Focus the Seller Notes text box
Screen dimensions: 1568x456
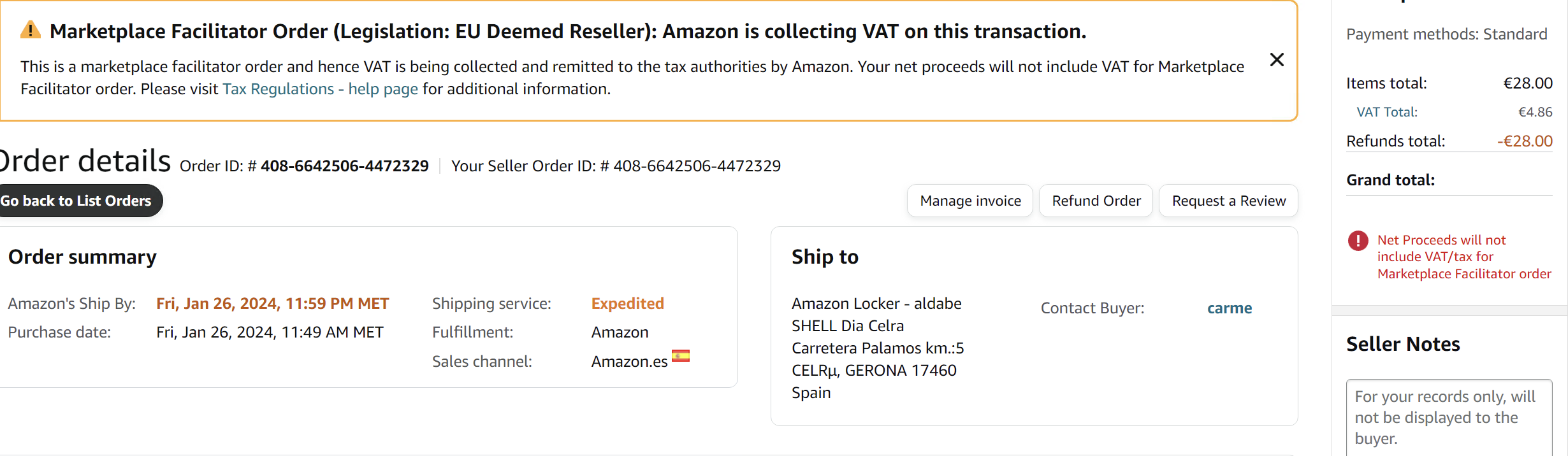(x=1449, y=417)
